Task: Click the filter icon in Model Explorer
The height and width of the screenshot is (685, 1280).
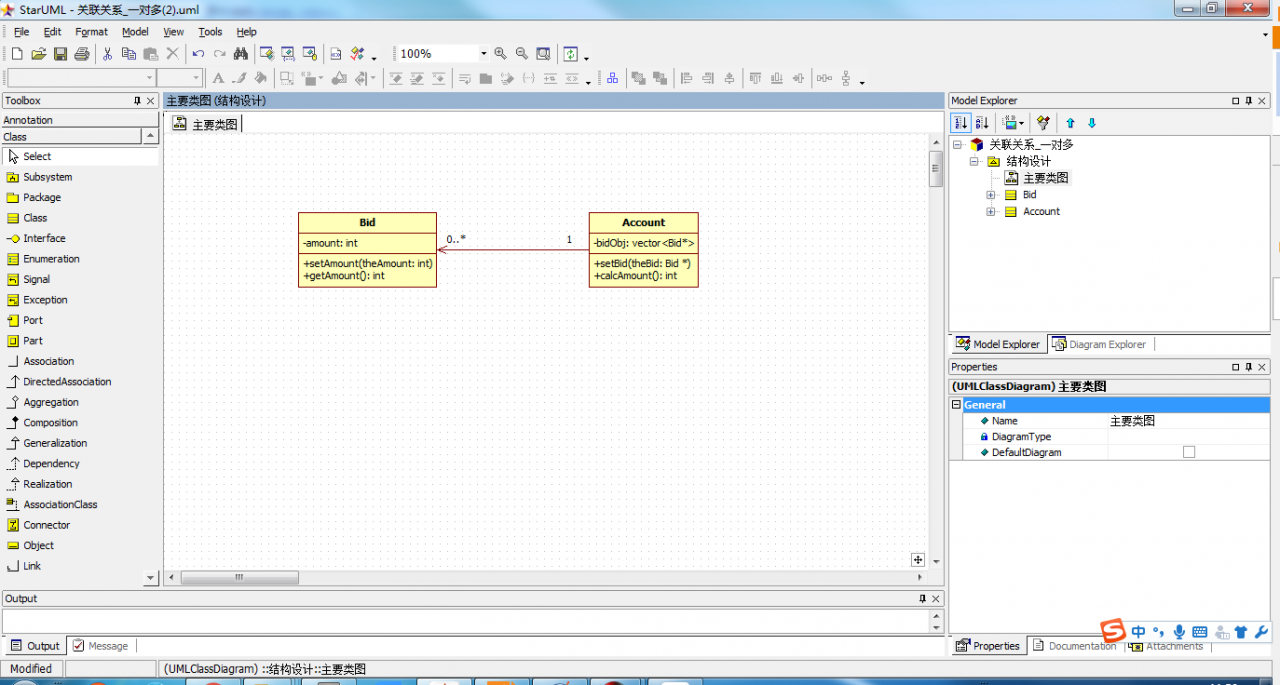Action: [1043, 123]
